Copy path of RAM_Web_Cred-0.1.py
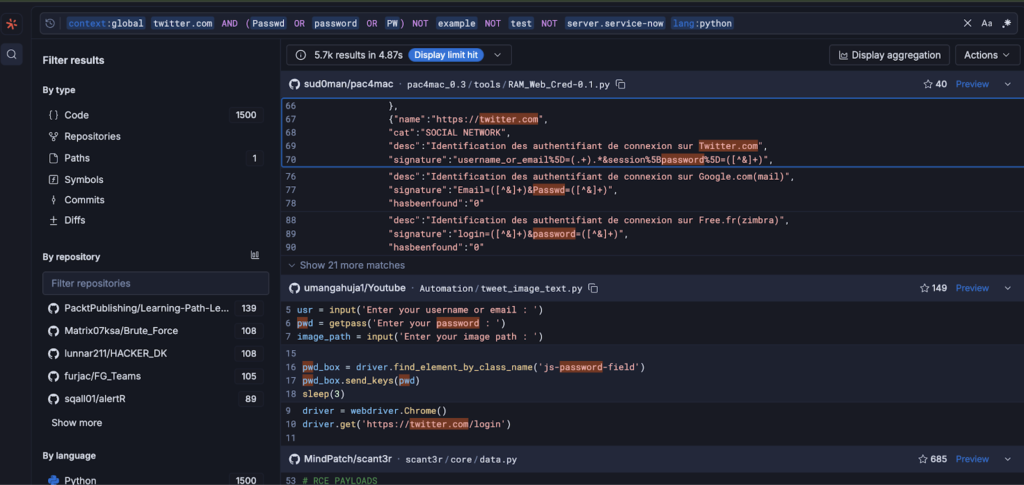The image size is (1024, 485). pyautogui.click(x=621, y=85)
